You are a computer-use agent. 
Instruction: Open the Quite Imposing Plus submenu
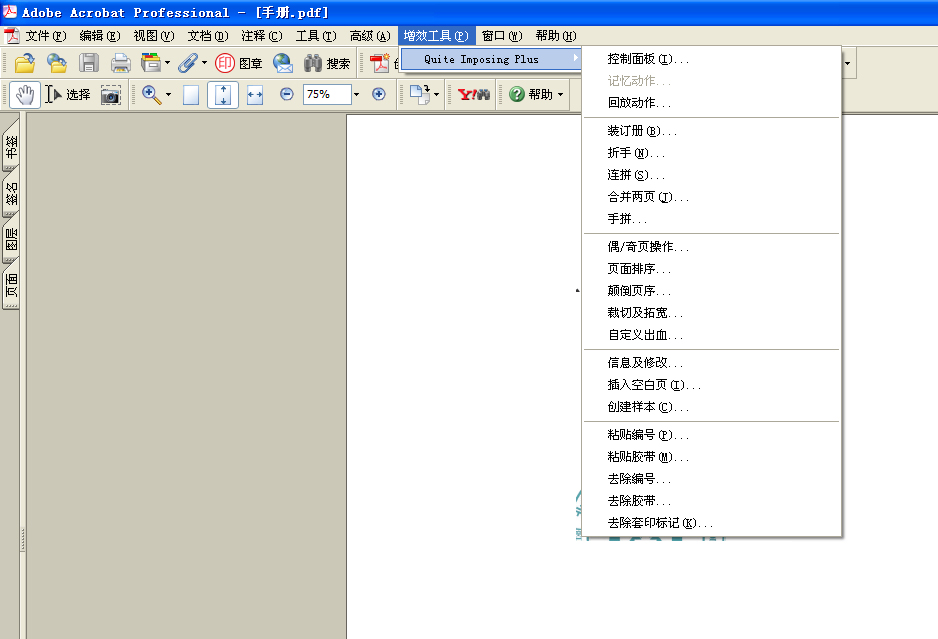tap(490, 59)
